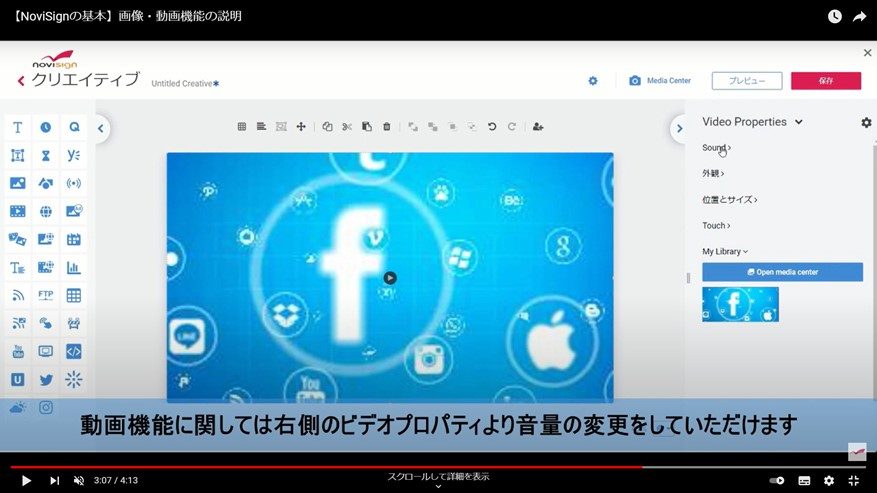877x493 pixels.
Task: Undo the last action
Action: click(x=492, y=127)
